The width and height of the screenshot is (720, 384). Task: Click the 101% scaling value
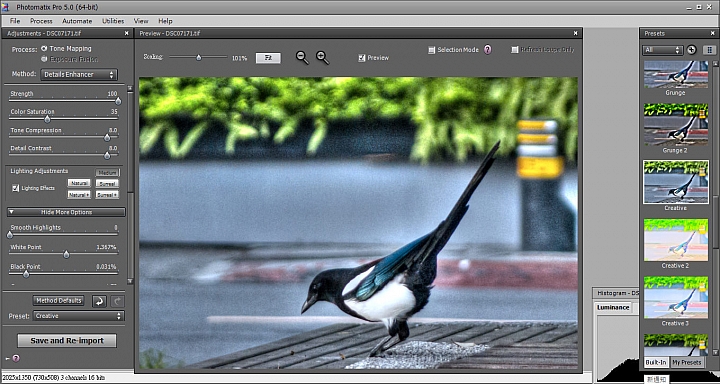pyautogui.click(x=239, y=58)
